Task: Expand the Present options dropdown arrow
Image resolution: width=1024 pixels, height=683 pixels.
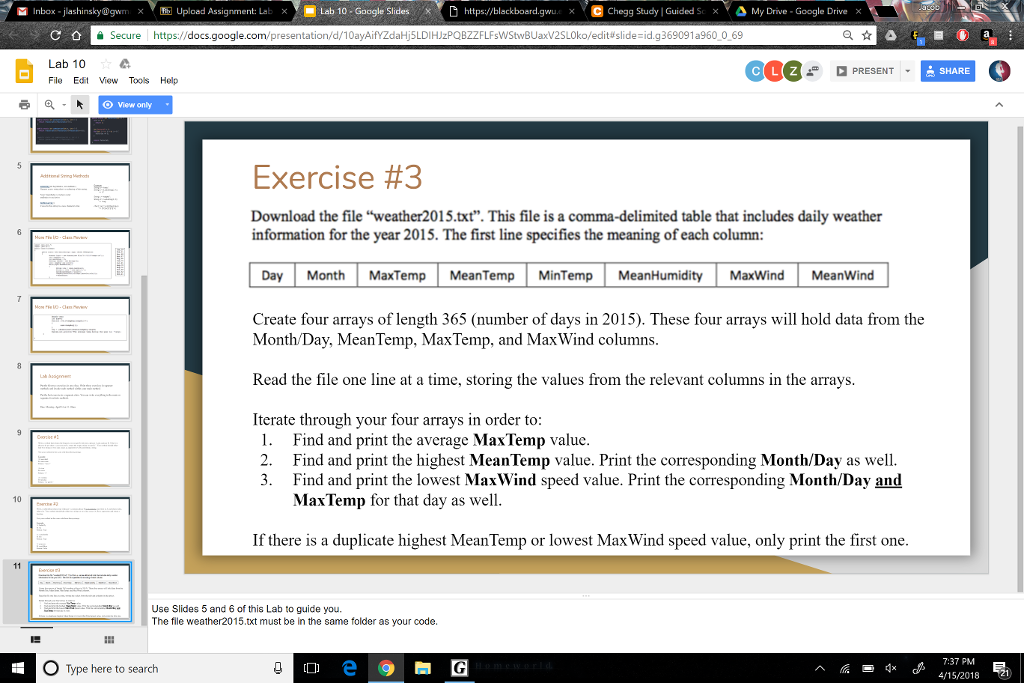Action: tap(906, 71)
